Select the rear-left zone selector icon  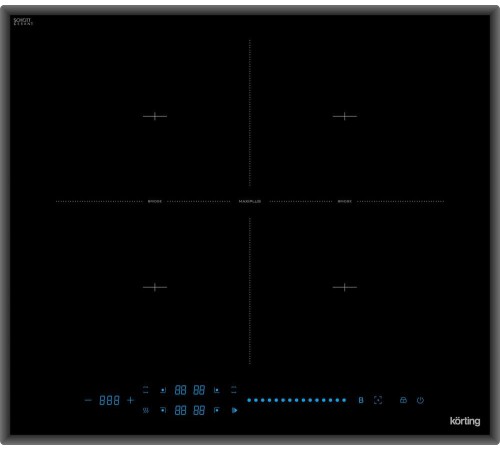(x=163, y=390)
